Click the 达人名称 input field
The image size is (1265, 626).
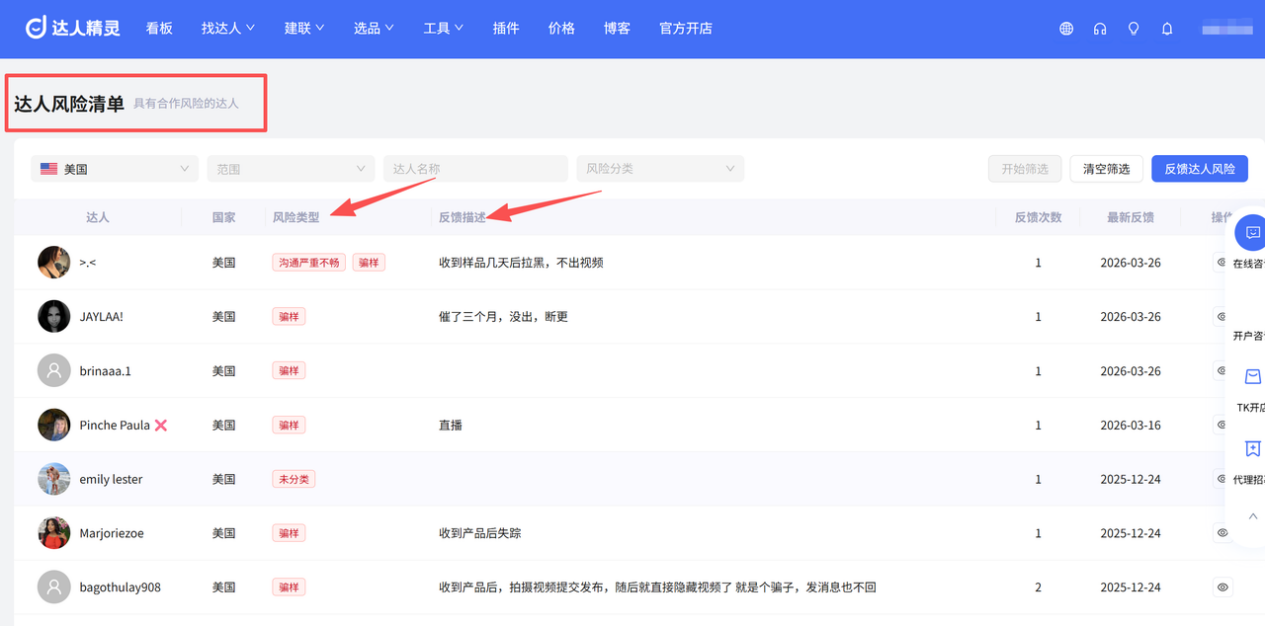click(x=475, y=168)
